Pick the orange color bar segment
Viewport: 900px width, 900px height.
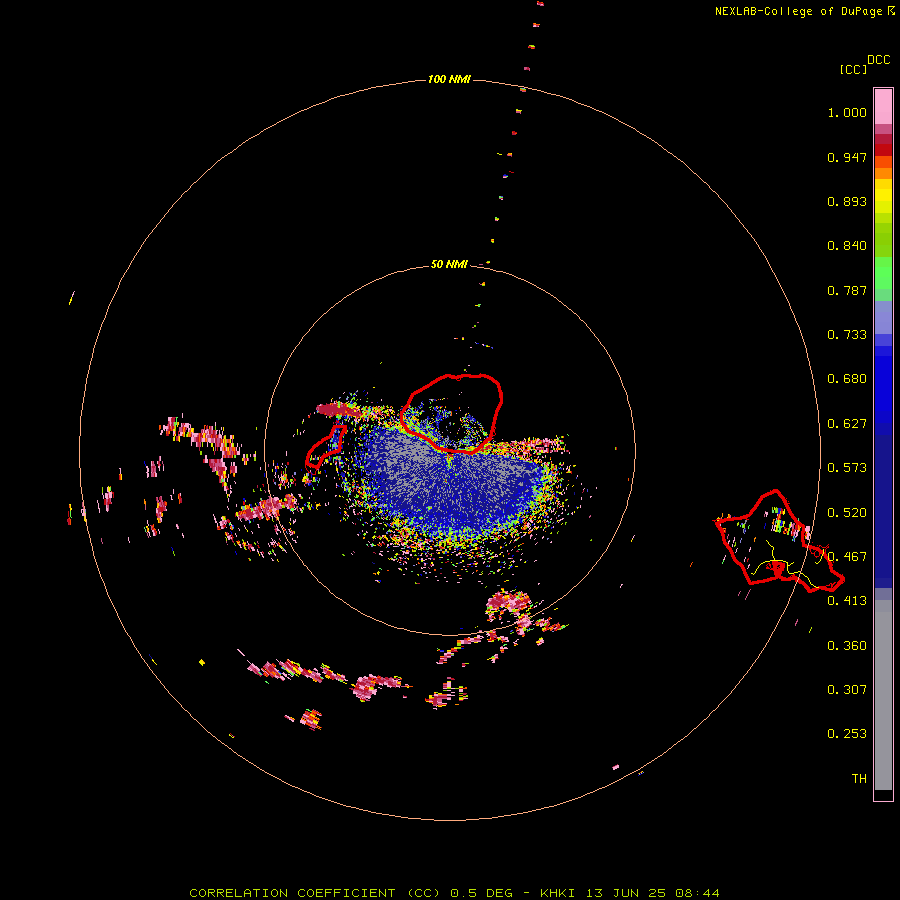pos(883,173)
